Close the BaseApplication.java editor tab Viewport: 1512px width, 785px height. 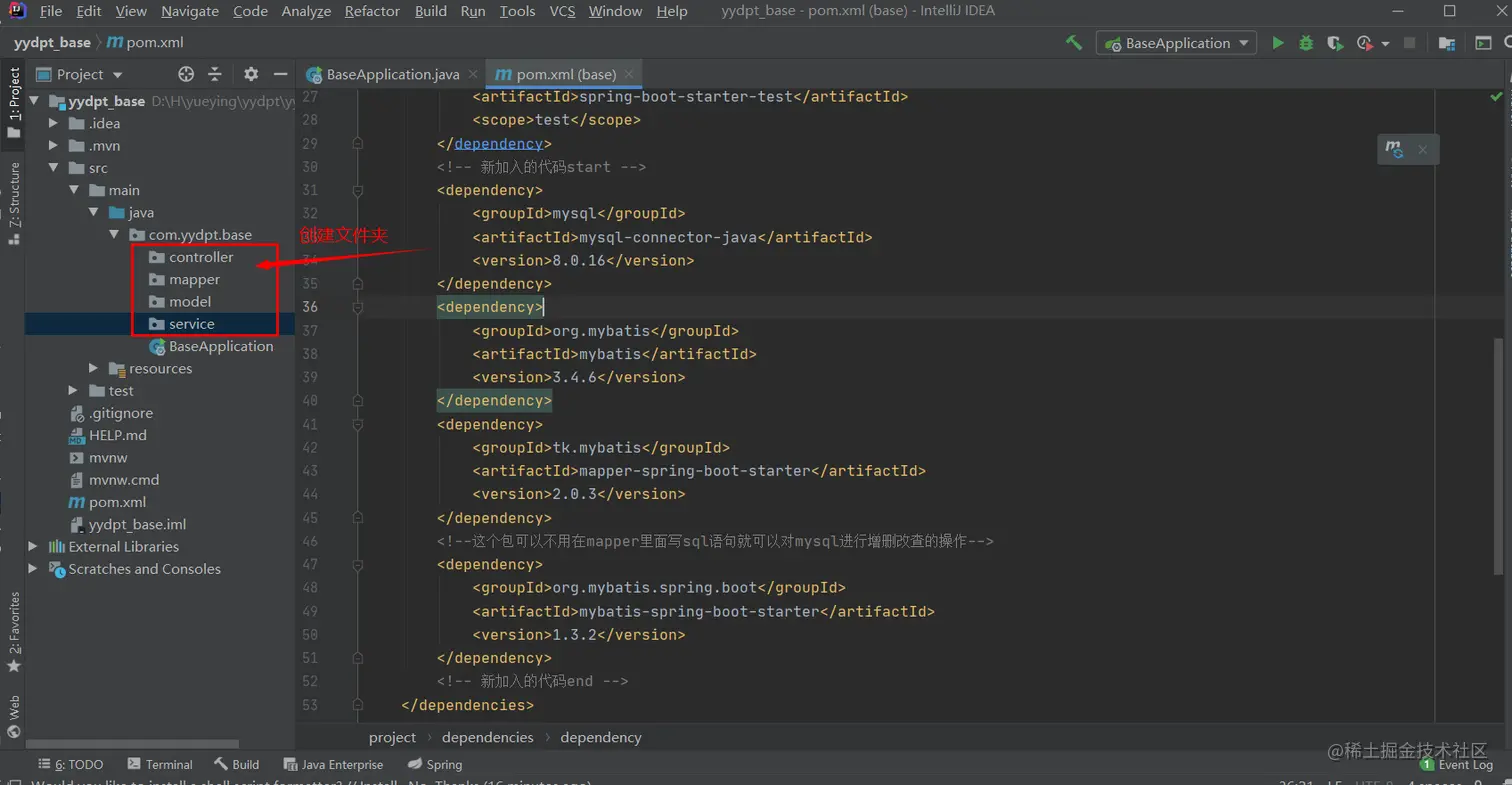tap(472, 75)
